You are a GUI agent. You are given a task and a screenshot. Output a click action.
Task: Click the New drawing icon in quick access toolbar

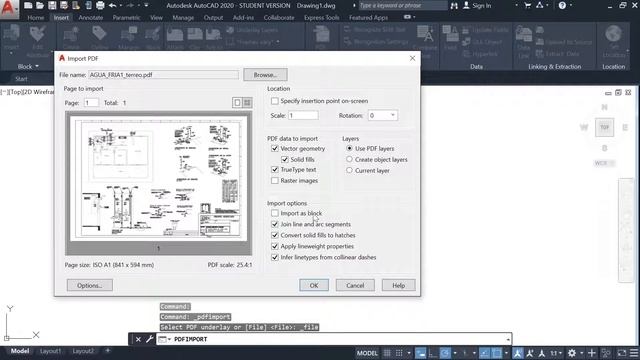click(x=28, y=5)
